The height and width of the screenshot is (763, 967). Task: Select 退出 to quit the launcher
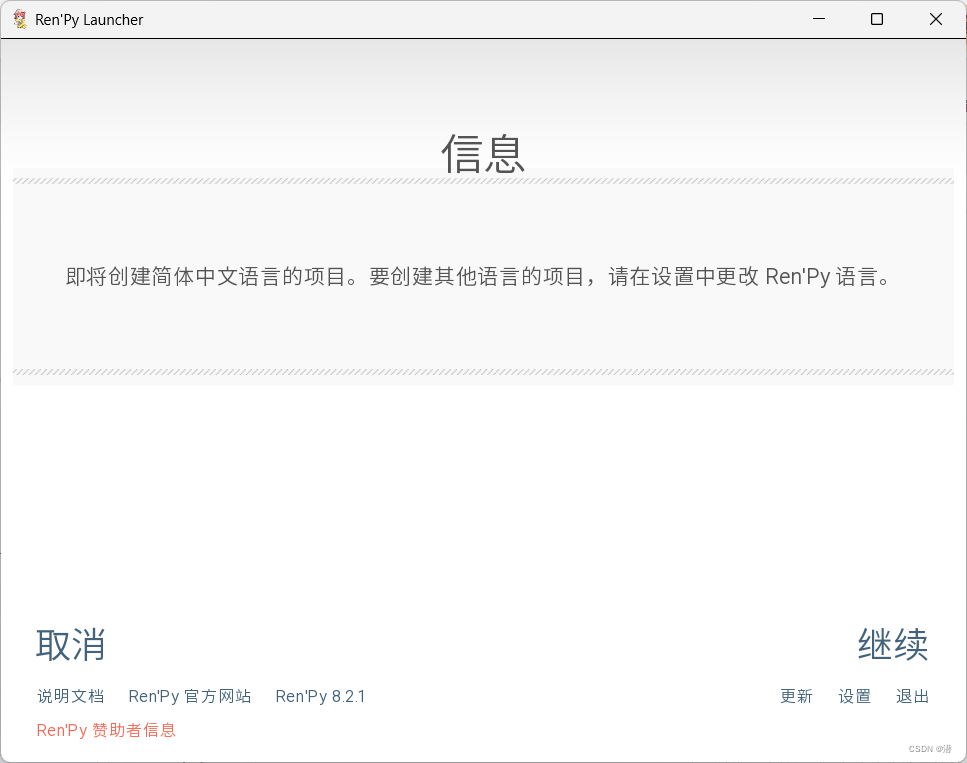tap(912, 696)
